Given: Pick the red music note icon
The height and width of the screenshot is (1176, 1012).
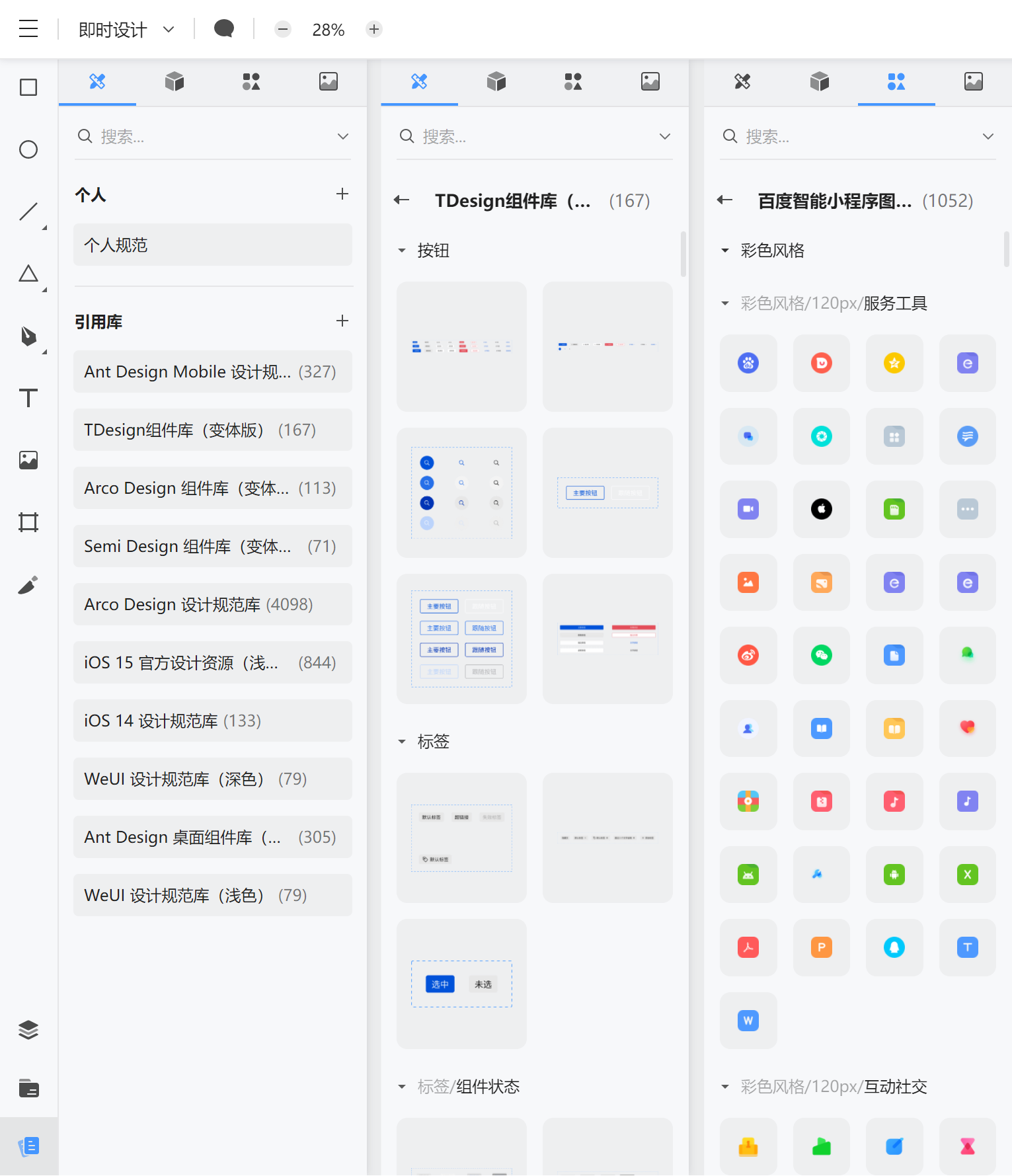Looking at the screenshot, I should (894, 801).
